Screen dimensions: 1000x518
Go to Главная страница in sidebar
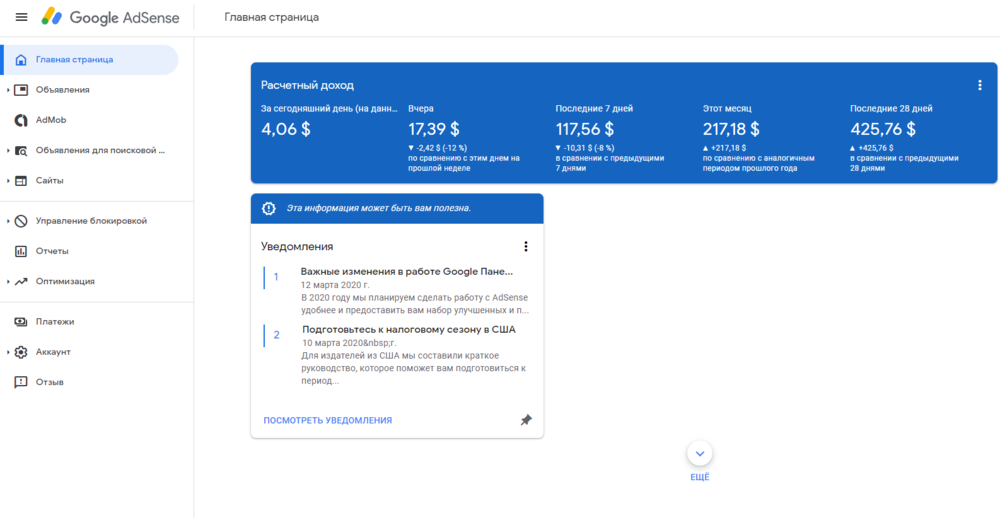tap(89, 60)
